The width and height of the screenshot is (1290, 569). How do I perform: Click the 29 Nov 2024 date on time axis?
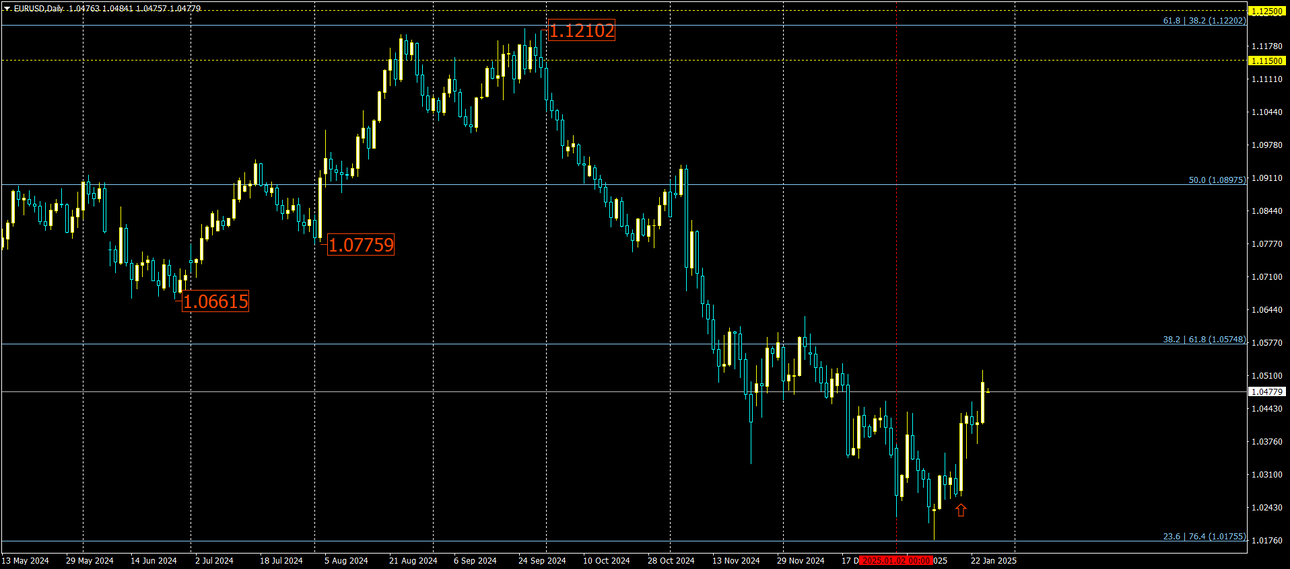pyautogui.click(x=801, y=560)
